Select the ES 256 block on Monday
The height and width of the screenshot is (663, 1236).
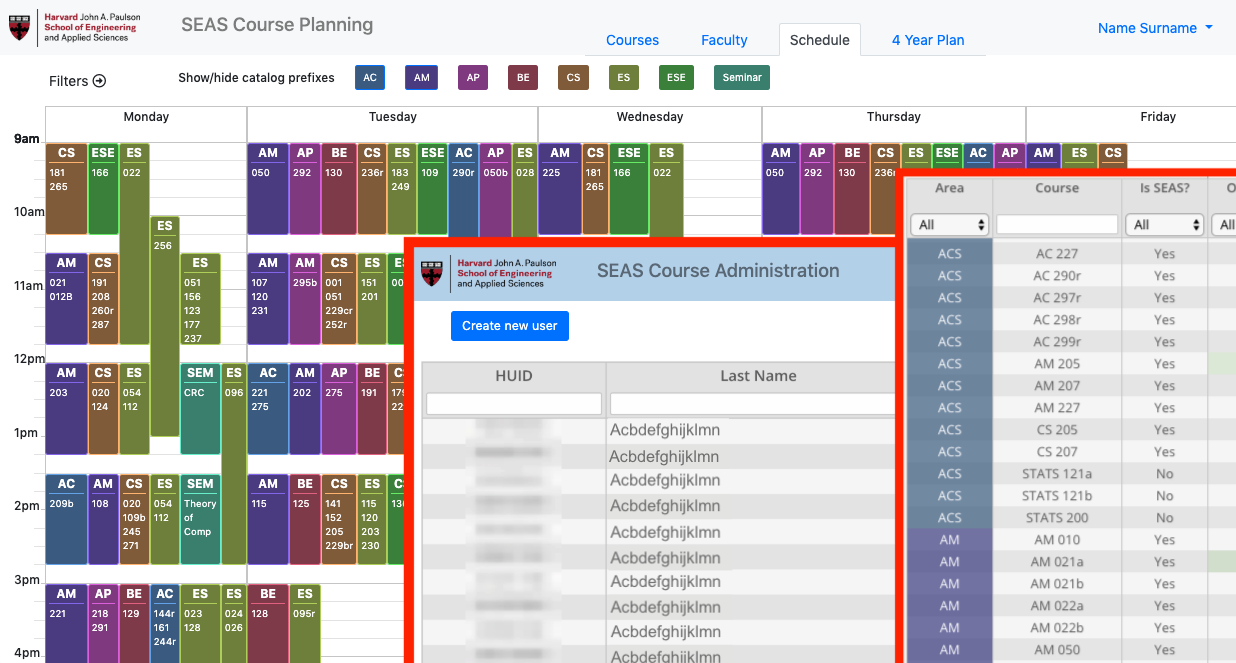pos(164,326)
